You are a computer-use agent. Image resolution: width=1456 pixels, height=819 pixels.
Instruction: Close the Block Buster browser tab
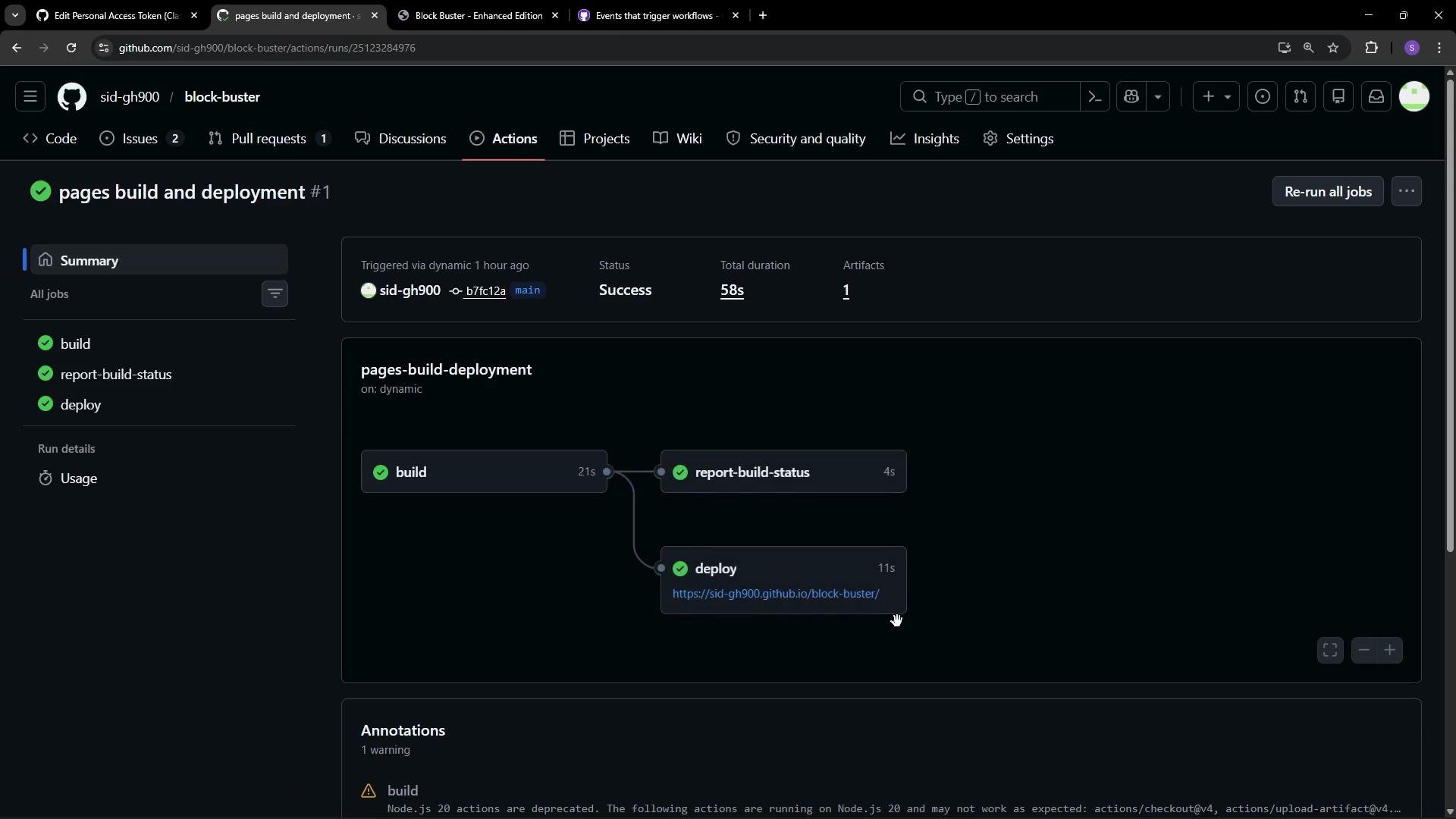[x=555, y=15]
